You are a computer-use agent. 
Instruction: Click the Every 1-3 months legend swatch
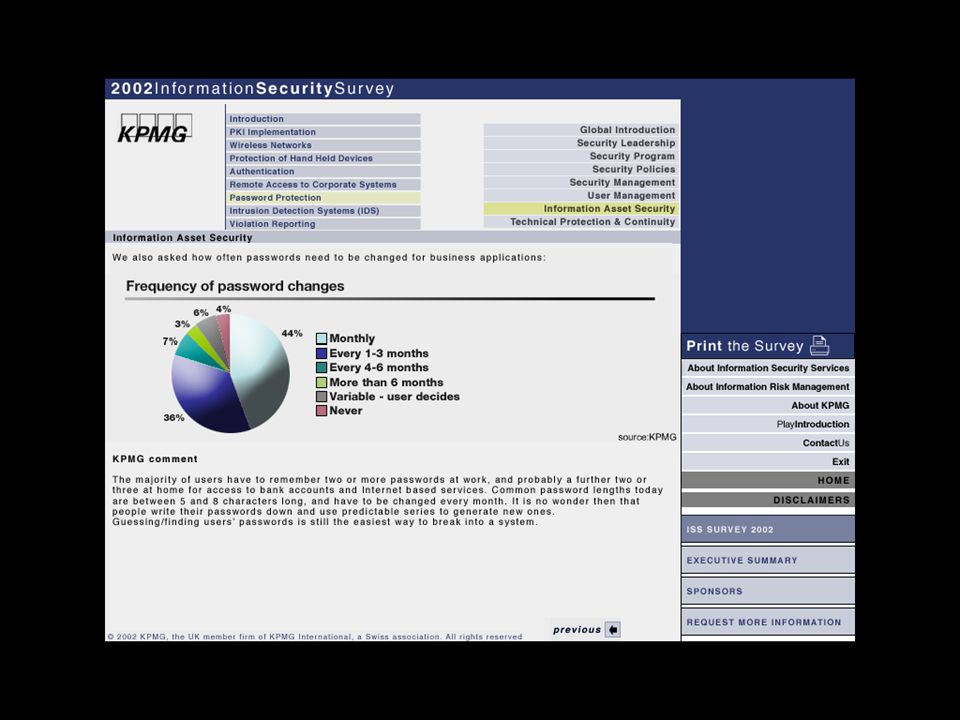tap(321, 353)
